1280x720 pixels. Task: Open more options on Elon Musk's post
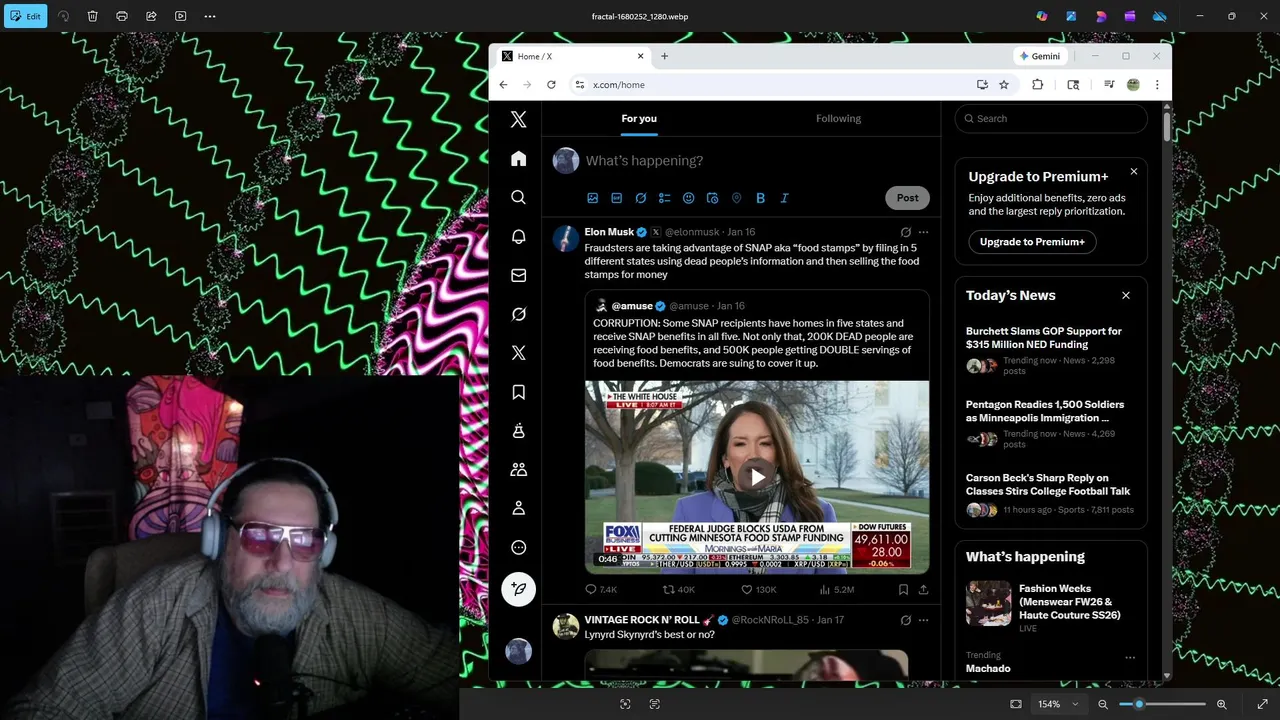pos(923,232)
